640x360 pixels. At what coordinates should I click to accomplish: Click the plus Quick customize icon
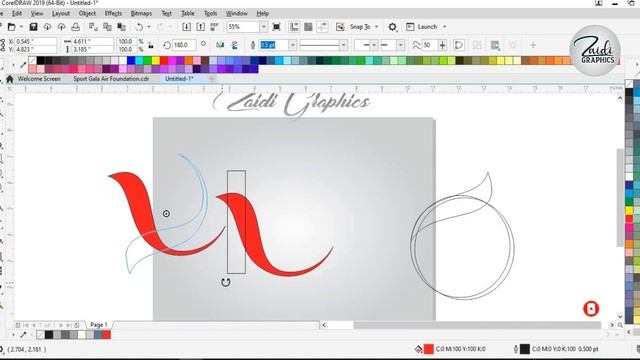click(x=533, y=45)
